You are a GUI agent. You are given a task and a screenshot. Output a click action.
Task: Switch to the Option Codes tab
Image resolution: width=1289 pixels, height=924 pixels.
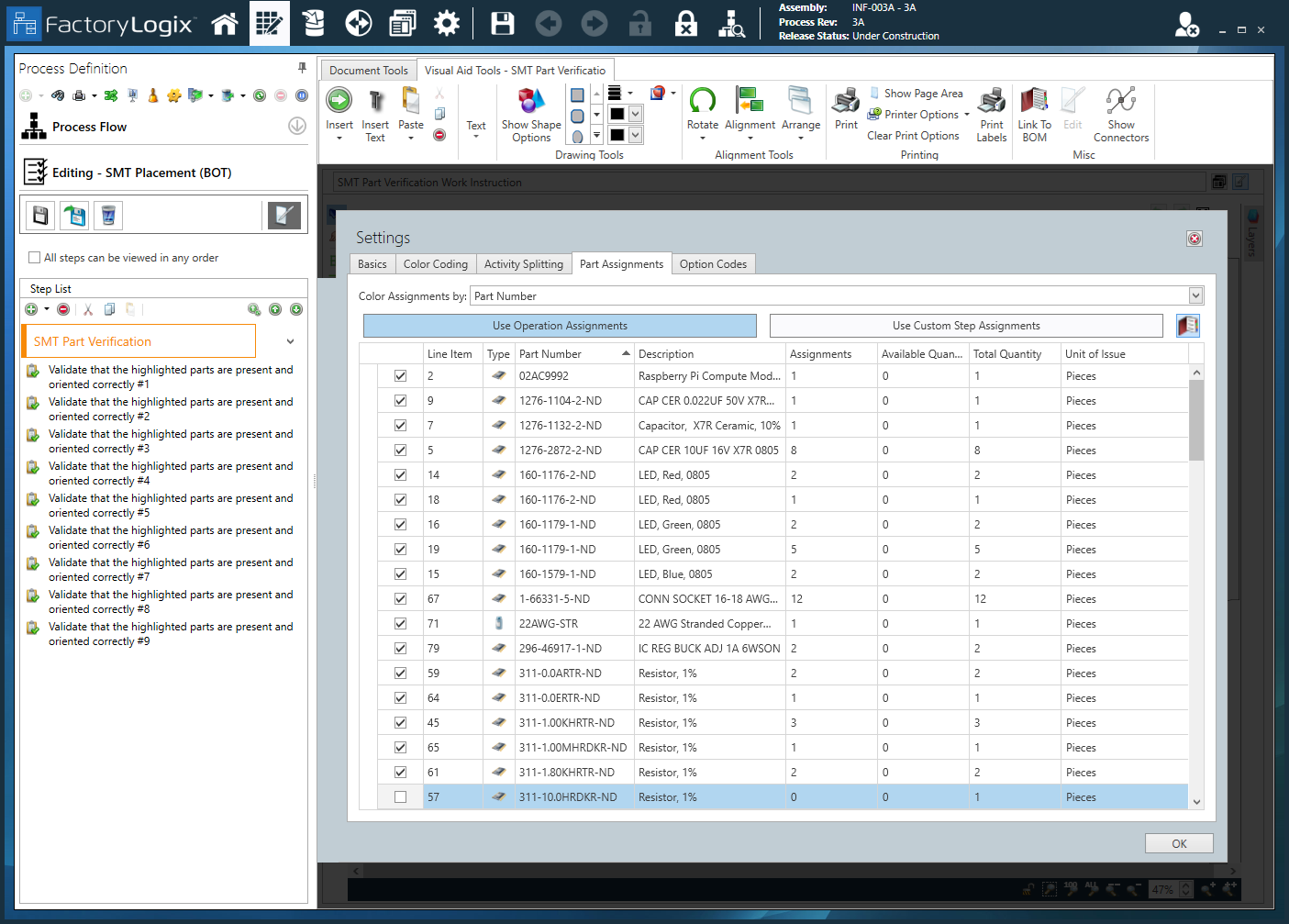(x=713, y=263)
